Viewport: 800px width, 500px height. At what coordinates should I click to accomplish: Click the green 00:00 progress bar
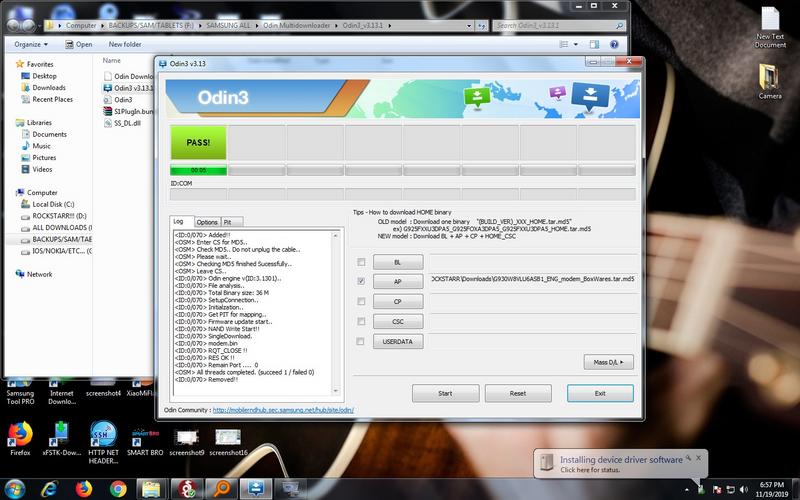click(198, 170)
